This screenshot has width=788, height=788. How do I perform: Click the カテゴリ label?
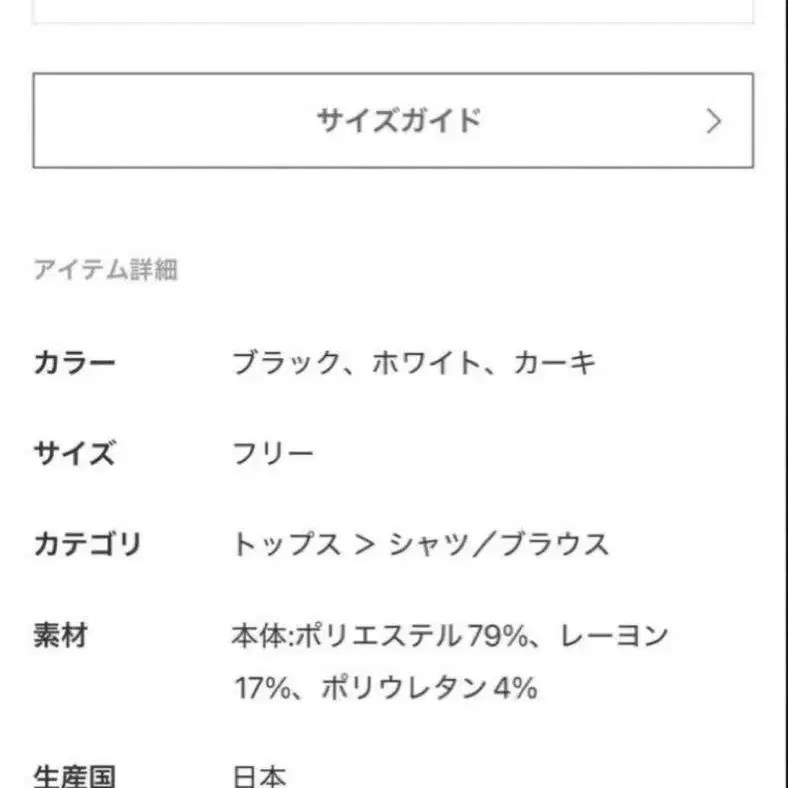point(88,545)
